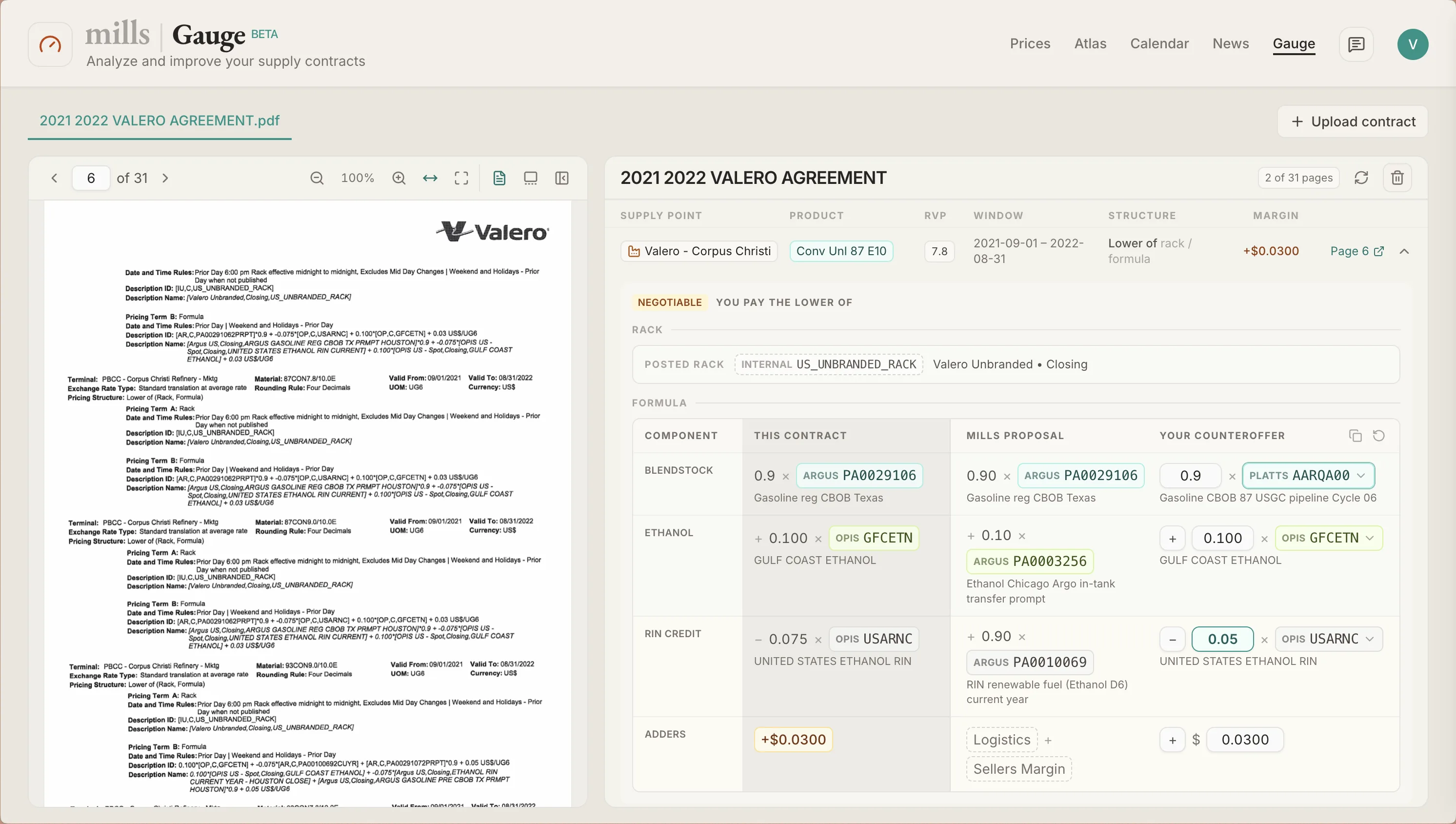
Task: Click ARGUS PA0029106 chip under This Contract
Action: click(859, 475)
